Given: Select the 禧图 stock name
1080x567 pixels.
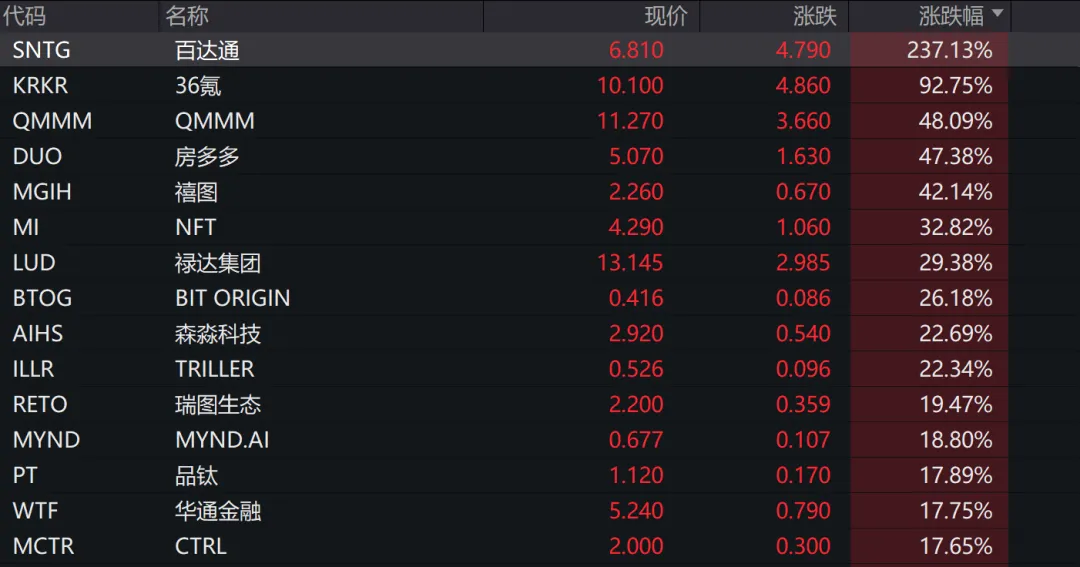Looking at the screenshot, I should [196, 192].
